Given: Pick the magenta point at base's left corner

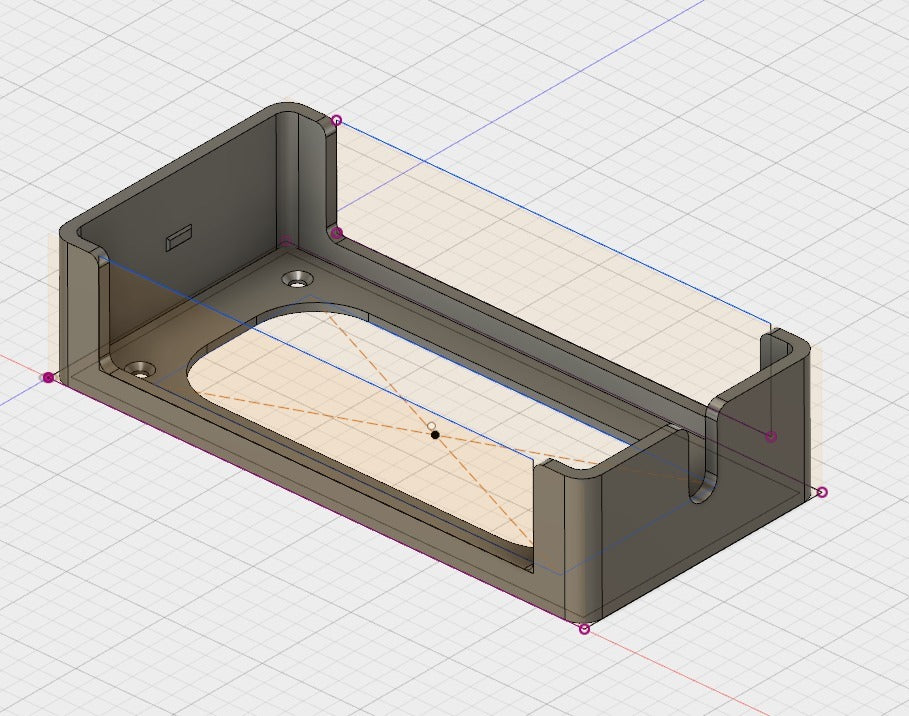Looking at the screenshot, I should pyautogui.click(x=47, y=377).
